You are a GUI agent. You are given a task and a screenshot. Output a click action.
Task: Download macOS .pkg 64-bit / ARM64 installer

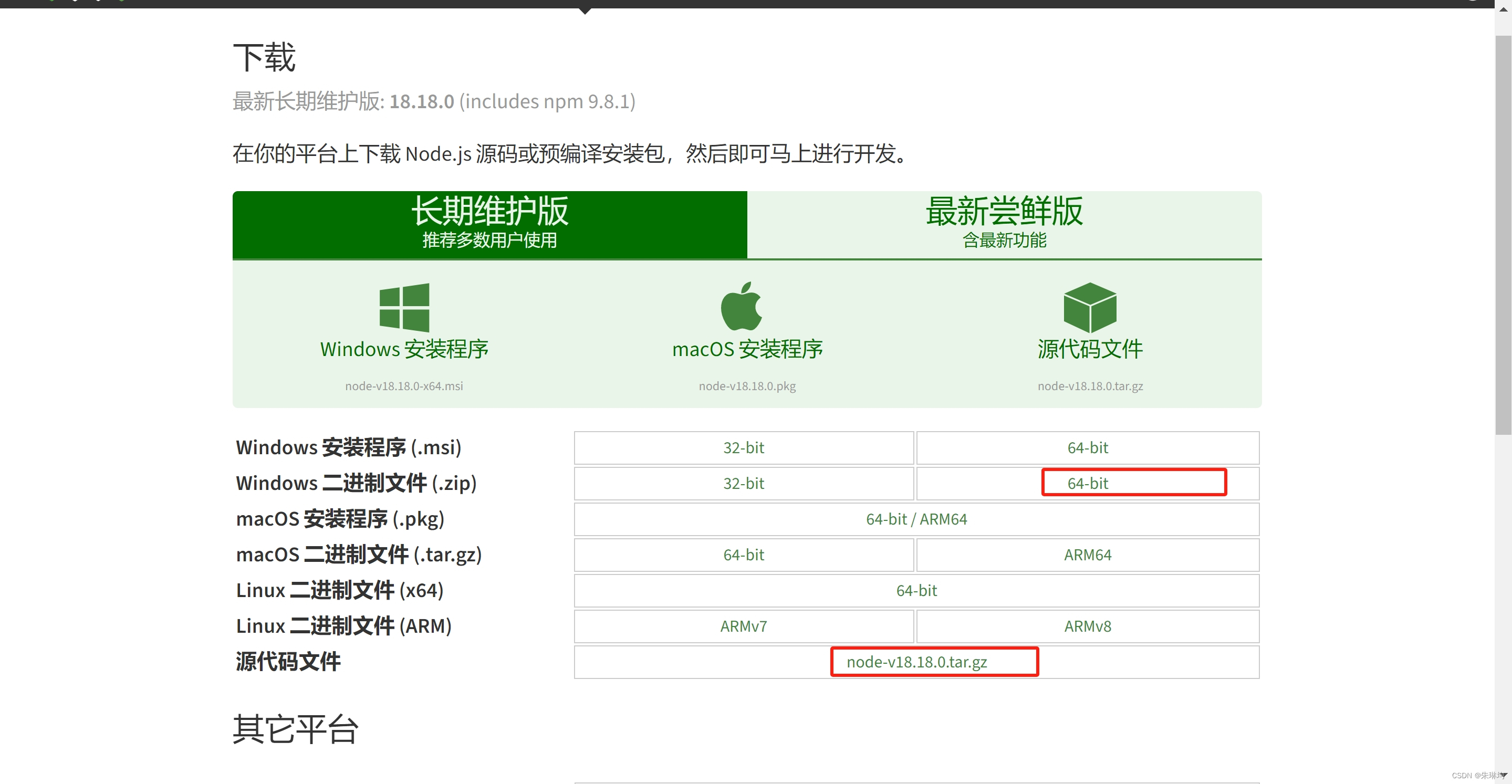(916, 519)
